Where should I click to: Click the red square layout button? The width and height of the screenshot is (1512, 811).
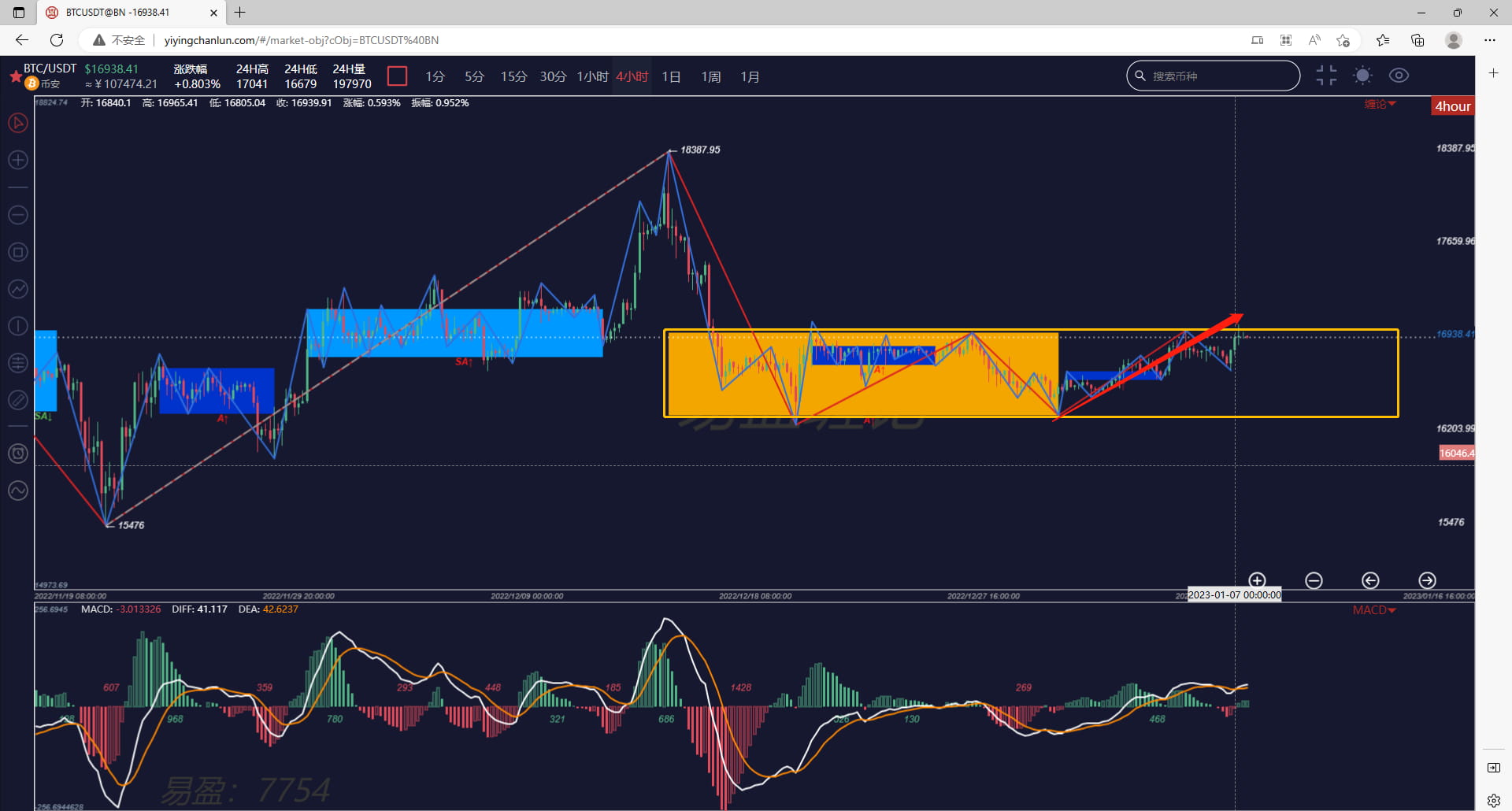click(x=398, y=76)
